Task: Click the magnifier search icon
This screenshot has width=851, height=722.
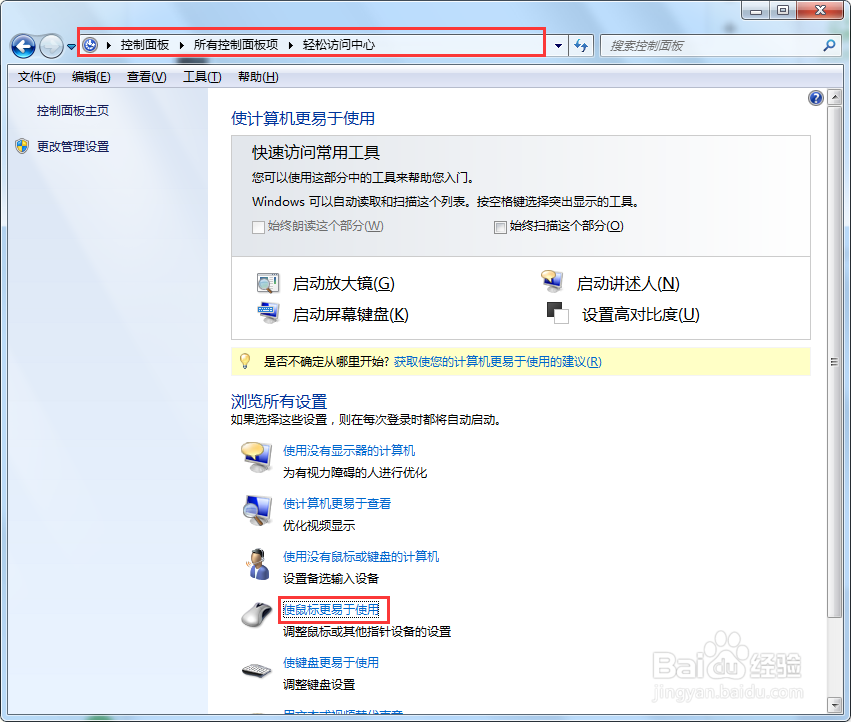Action: coord(829,46)
